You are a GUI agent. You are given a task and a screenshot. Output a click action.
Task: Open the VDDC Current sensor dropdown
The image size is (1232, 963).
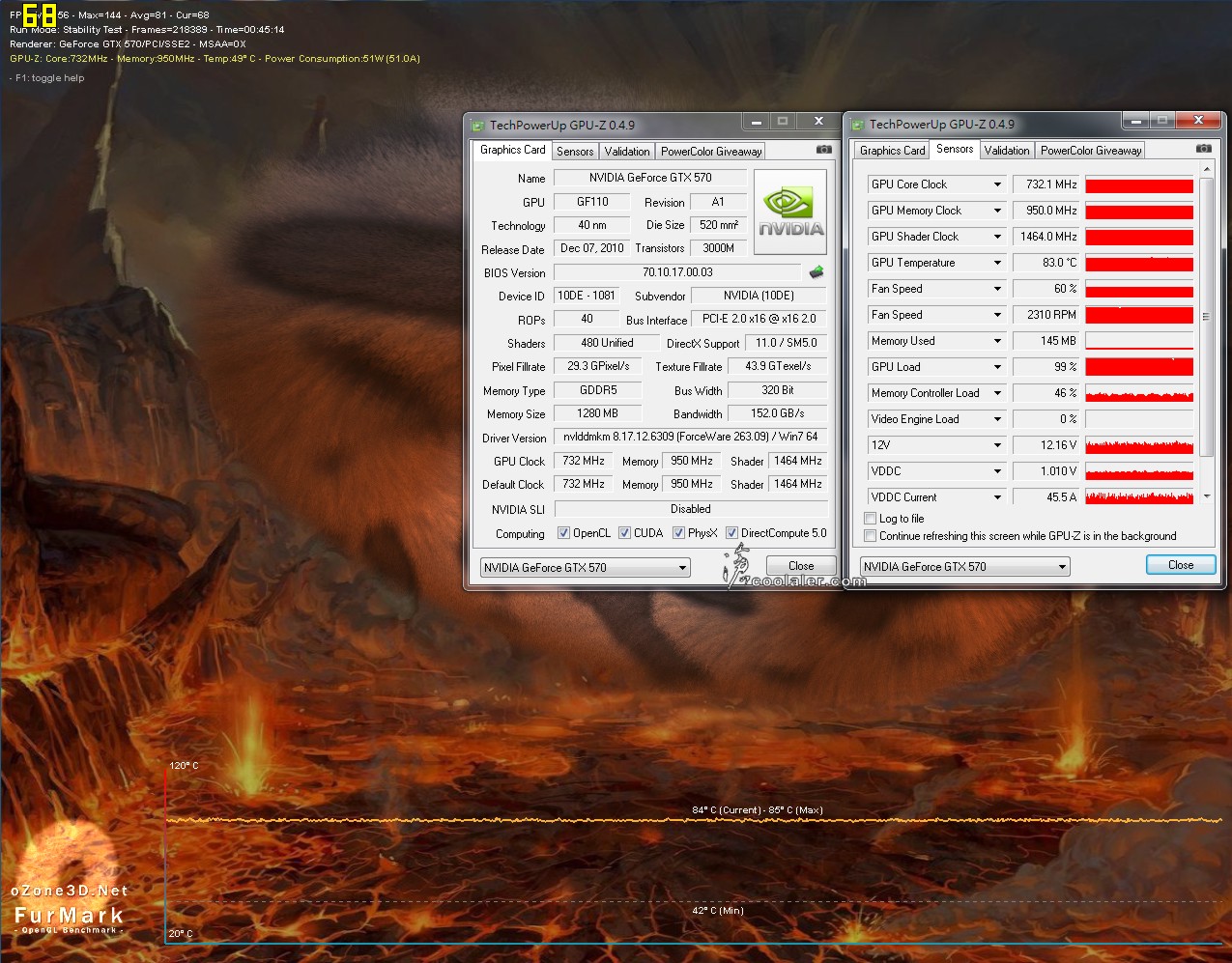pos(997,497)
